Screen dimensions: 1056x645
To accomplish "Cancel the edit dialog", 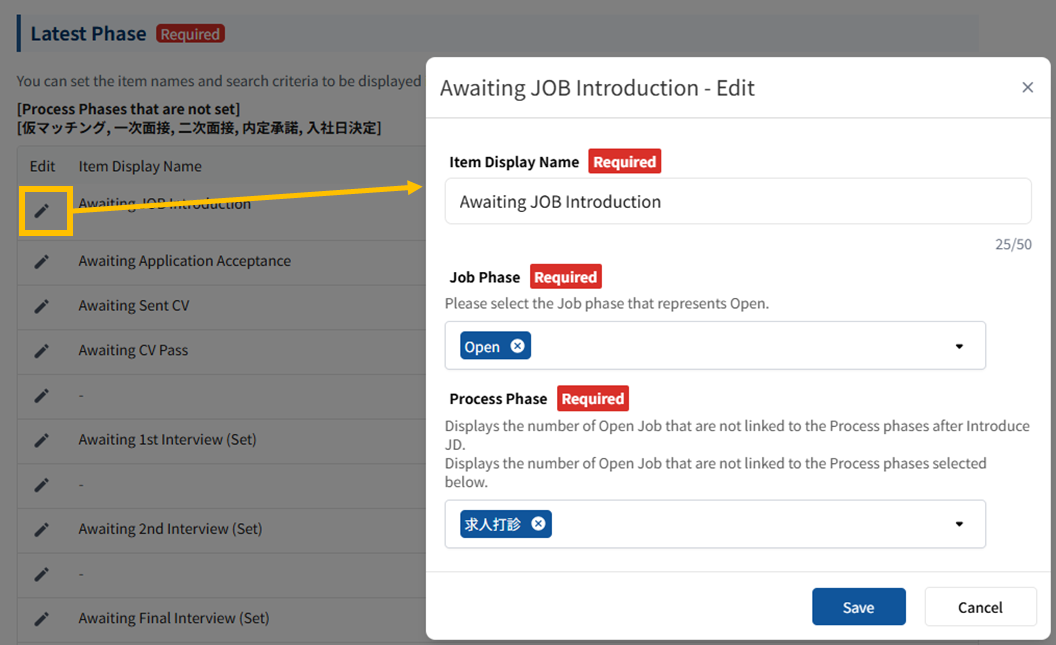I will point(980,607).
